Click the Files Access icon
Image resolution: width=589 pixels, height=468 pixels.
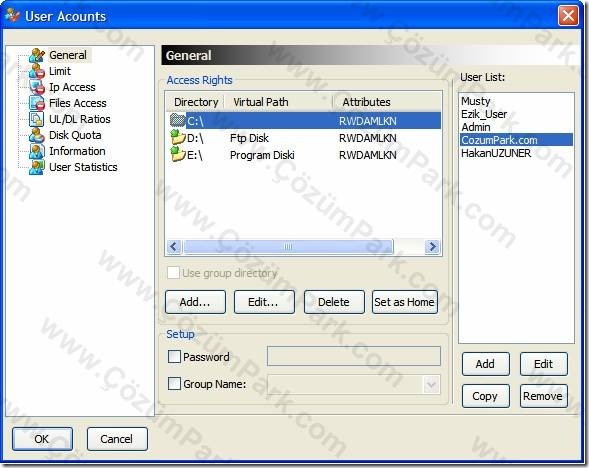point(36,103)
